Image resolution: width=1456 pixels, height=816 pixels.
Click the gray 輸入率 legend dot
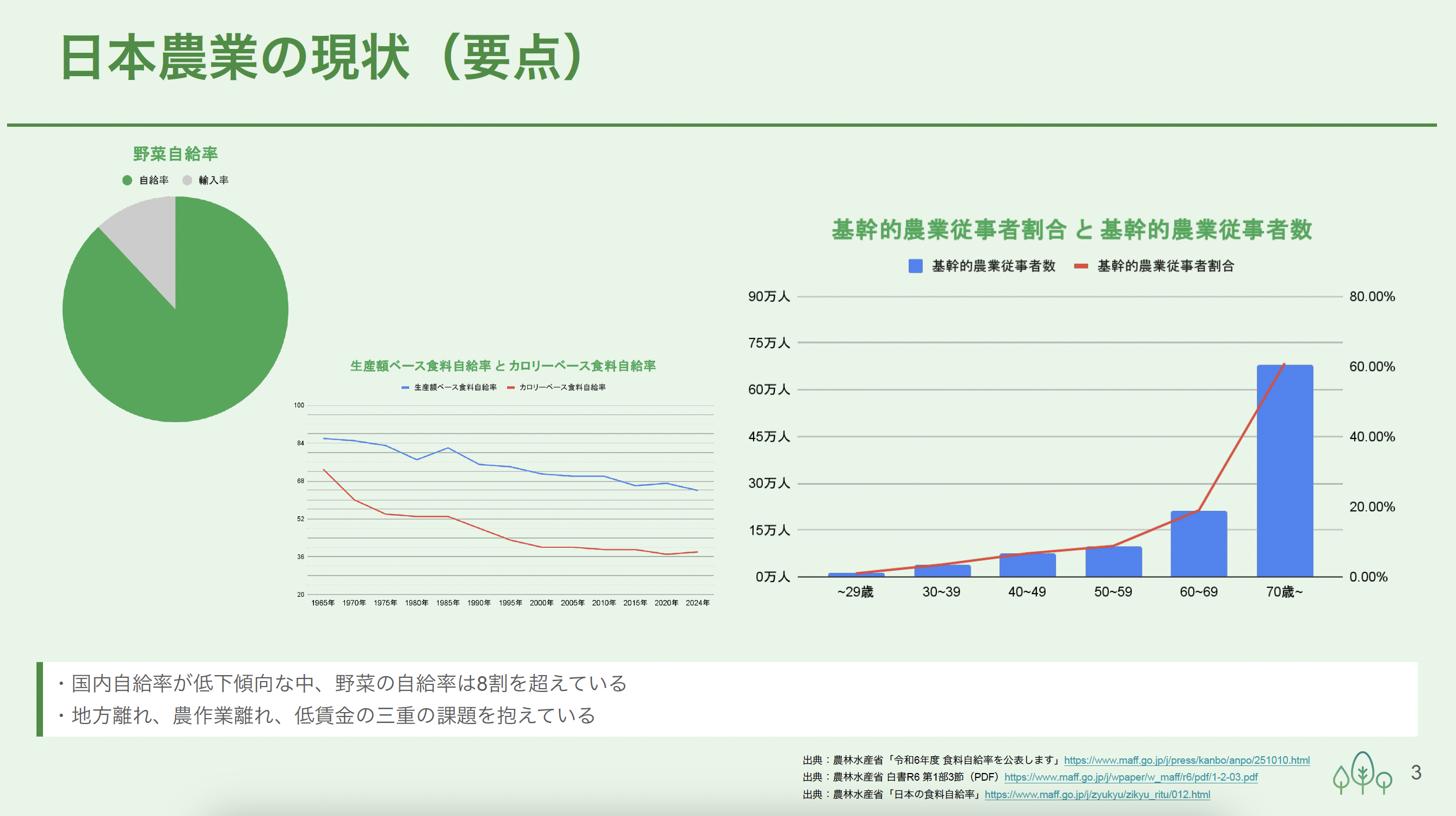click(x=187, y=180)
